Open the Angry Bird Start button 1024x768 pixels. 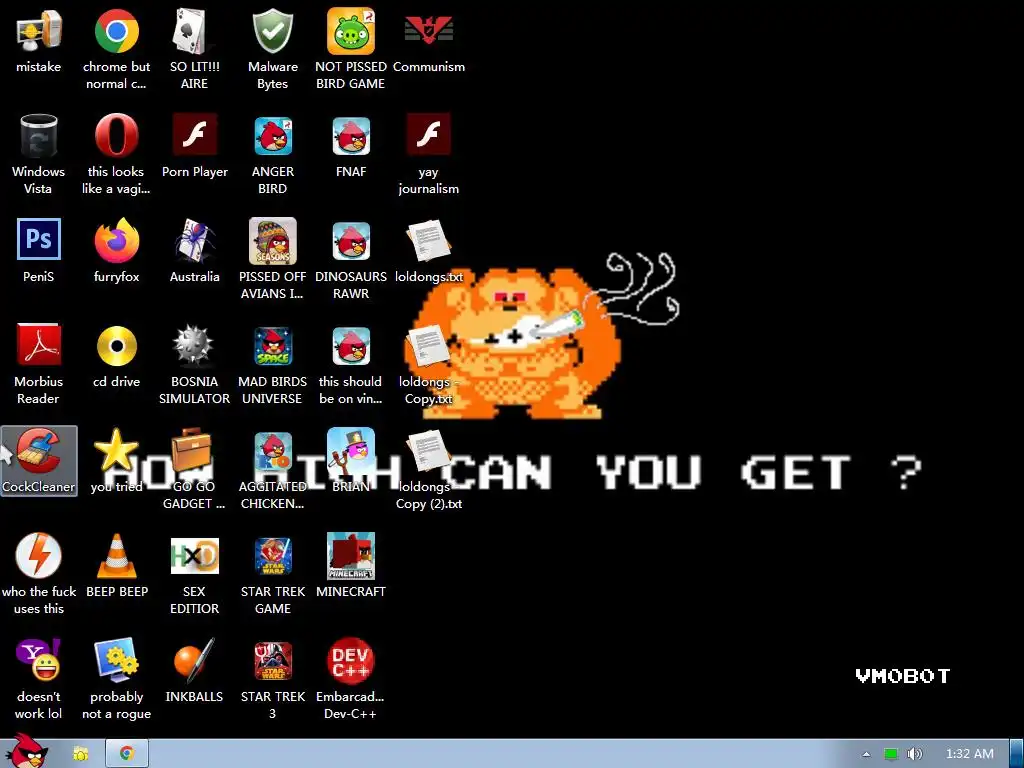[x=25, y=751]
